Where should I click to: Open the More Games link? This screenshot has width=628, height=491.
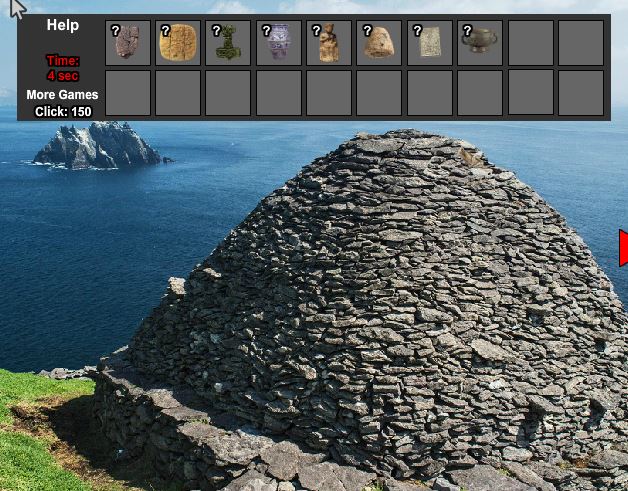coord(62,95)
